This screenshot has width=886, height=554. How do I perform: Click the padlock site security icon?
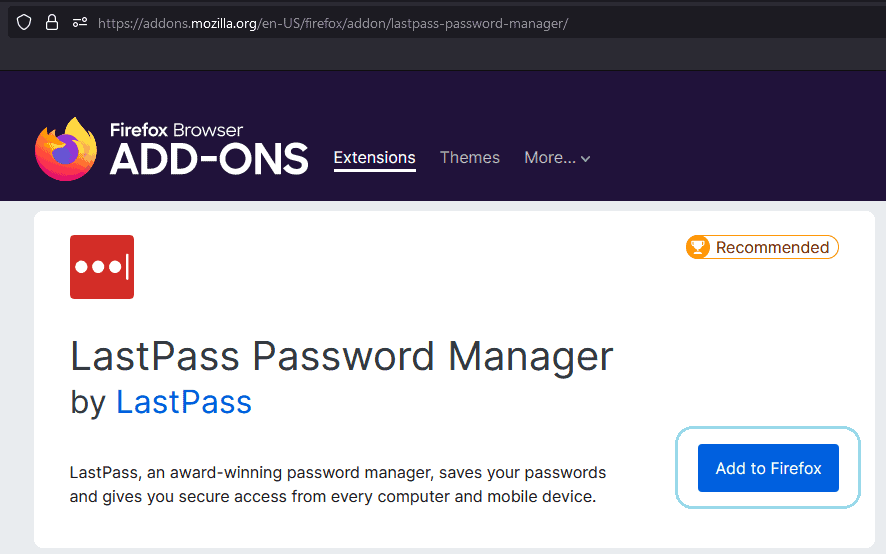coord(52,23)
